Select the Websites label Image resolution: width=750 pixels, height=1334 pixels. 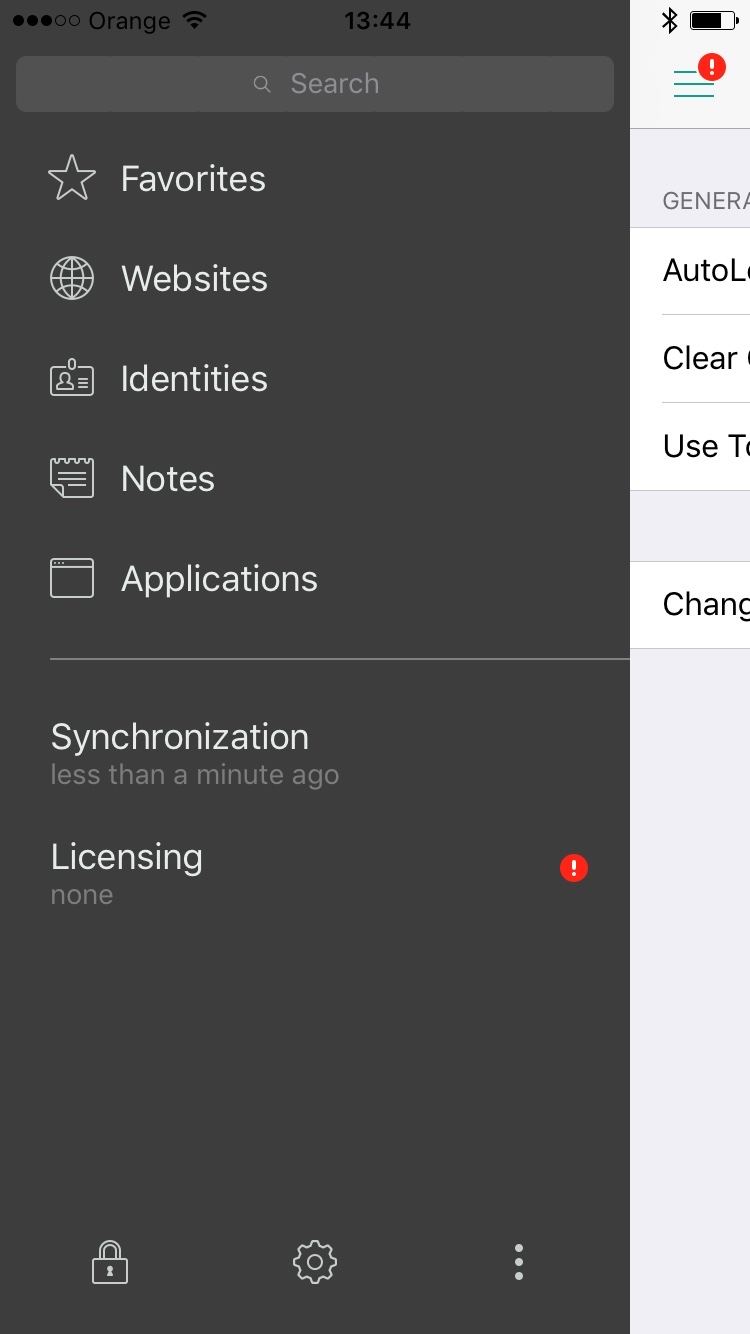click(194, 279)
